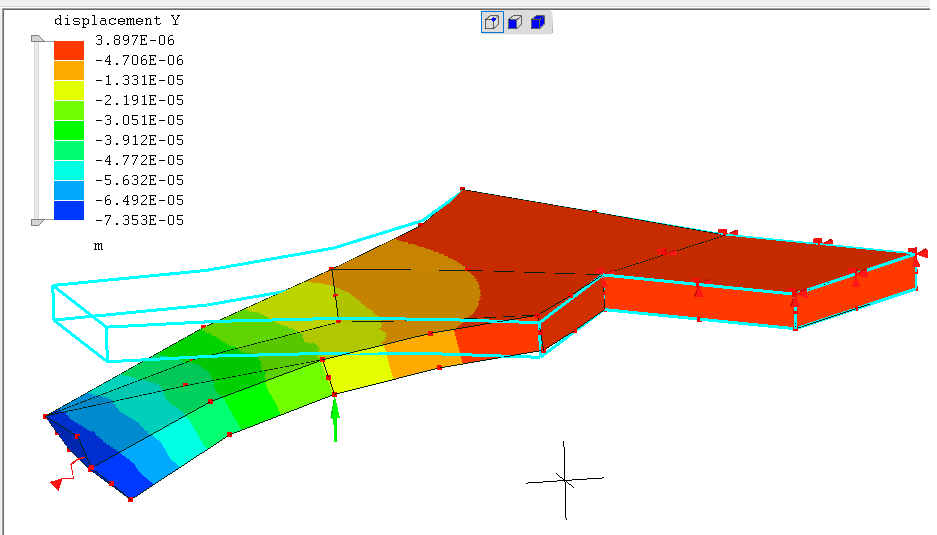Click the legend value -1.331E-05
This screenshot has width=937, height=535.
(139, 80)
